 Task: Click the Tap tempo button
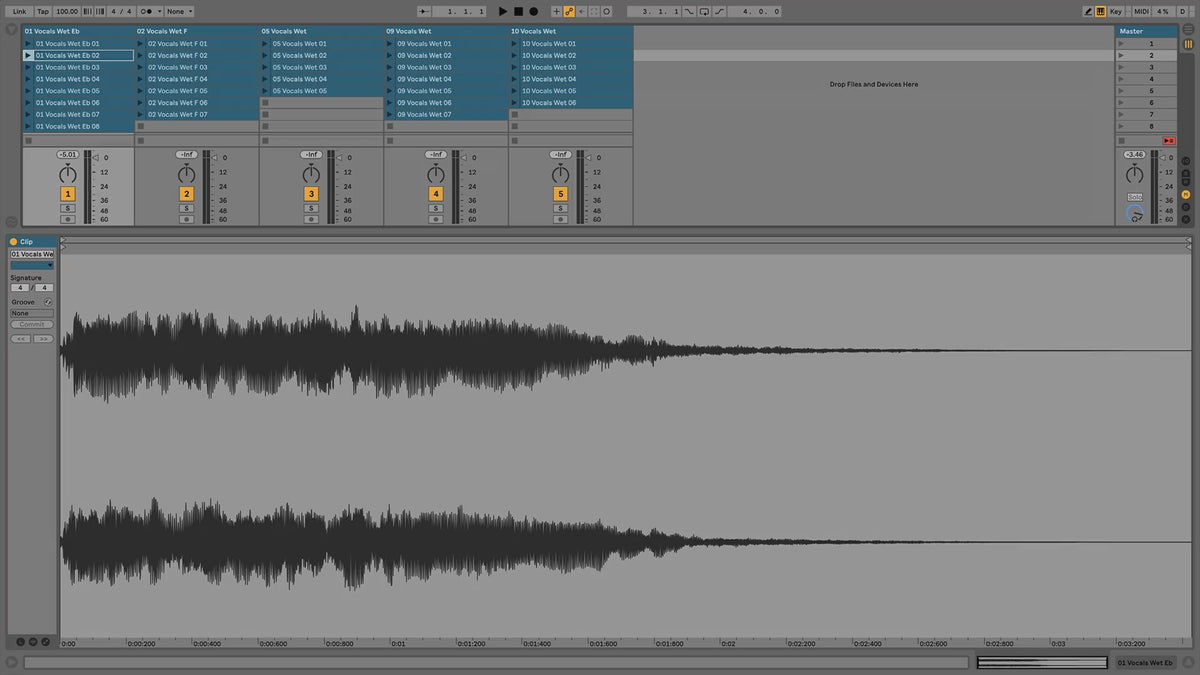[42, 11]
